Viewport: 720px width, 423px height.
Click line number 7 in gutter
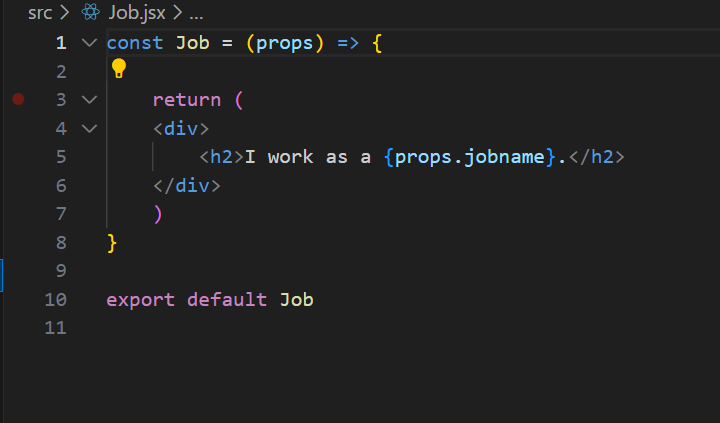[61, 214]
